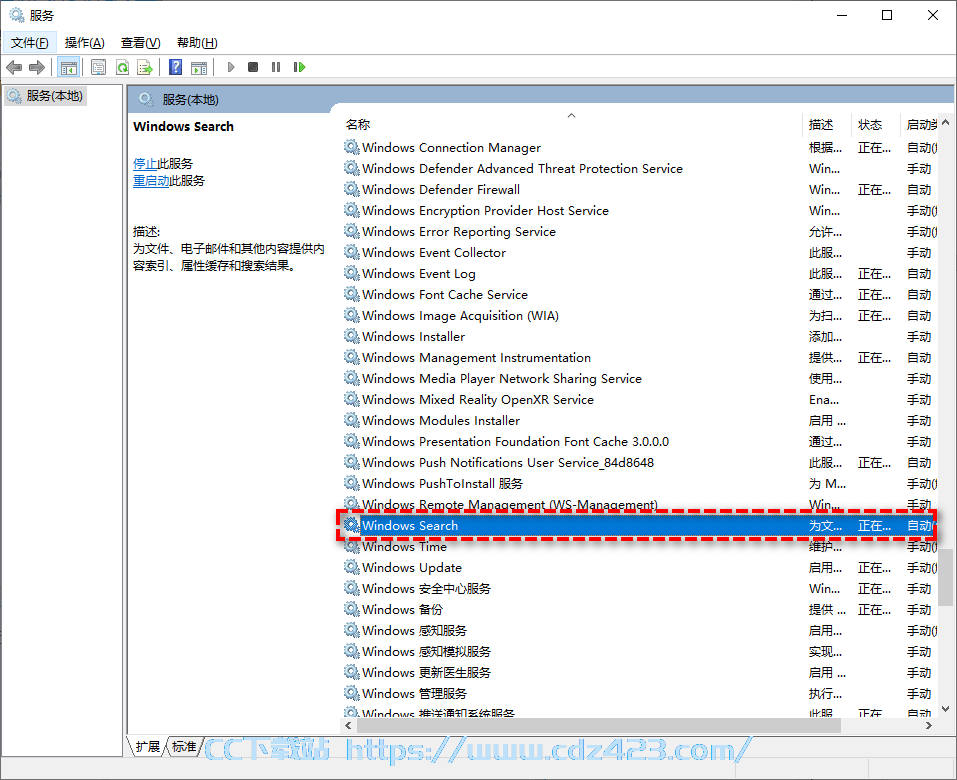Click the Stop Service square icon

[253, 67]
